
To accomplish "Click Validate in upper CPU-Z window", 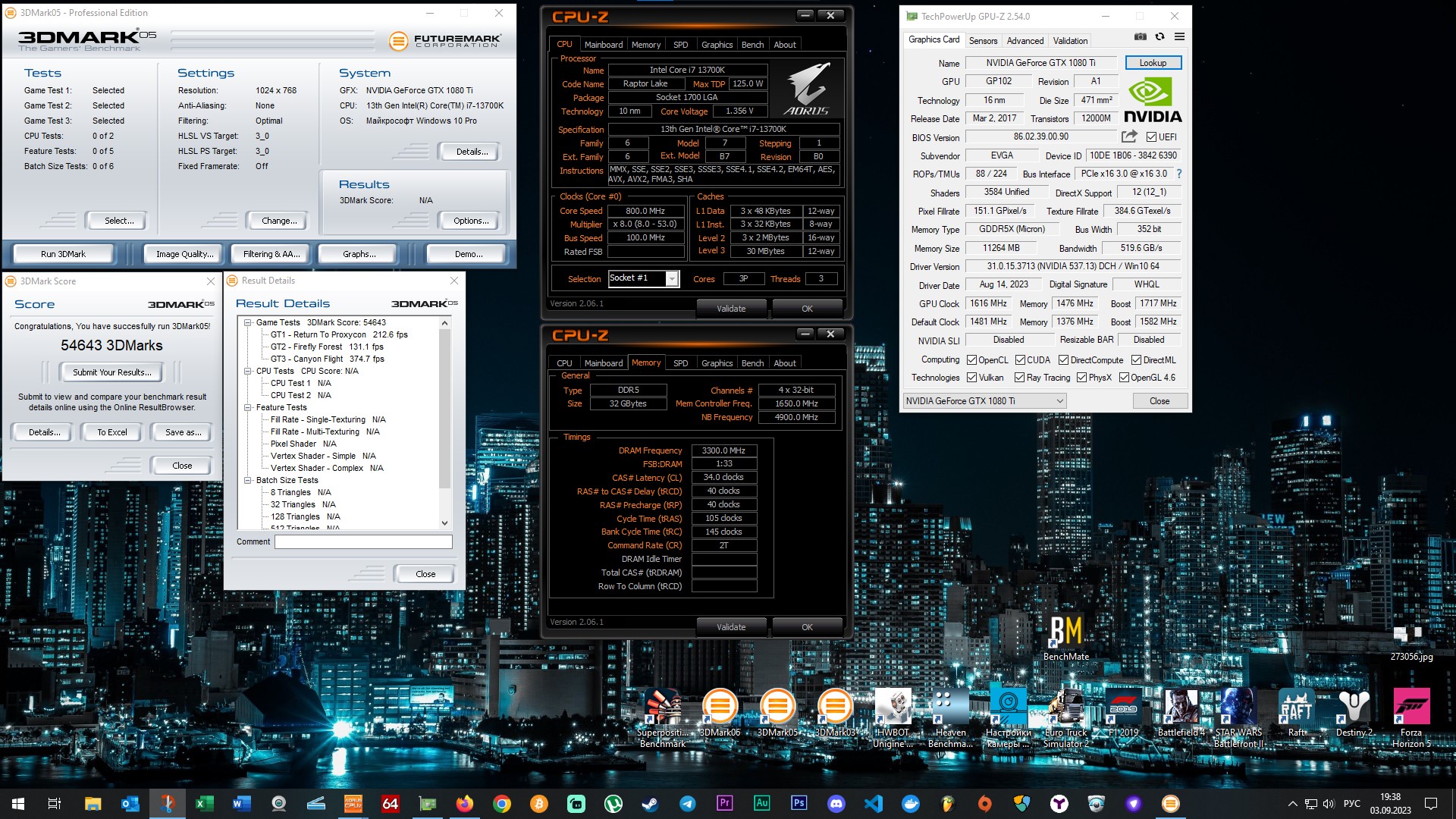I will (731, 309).
